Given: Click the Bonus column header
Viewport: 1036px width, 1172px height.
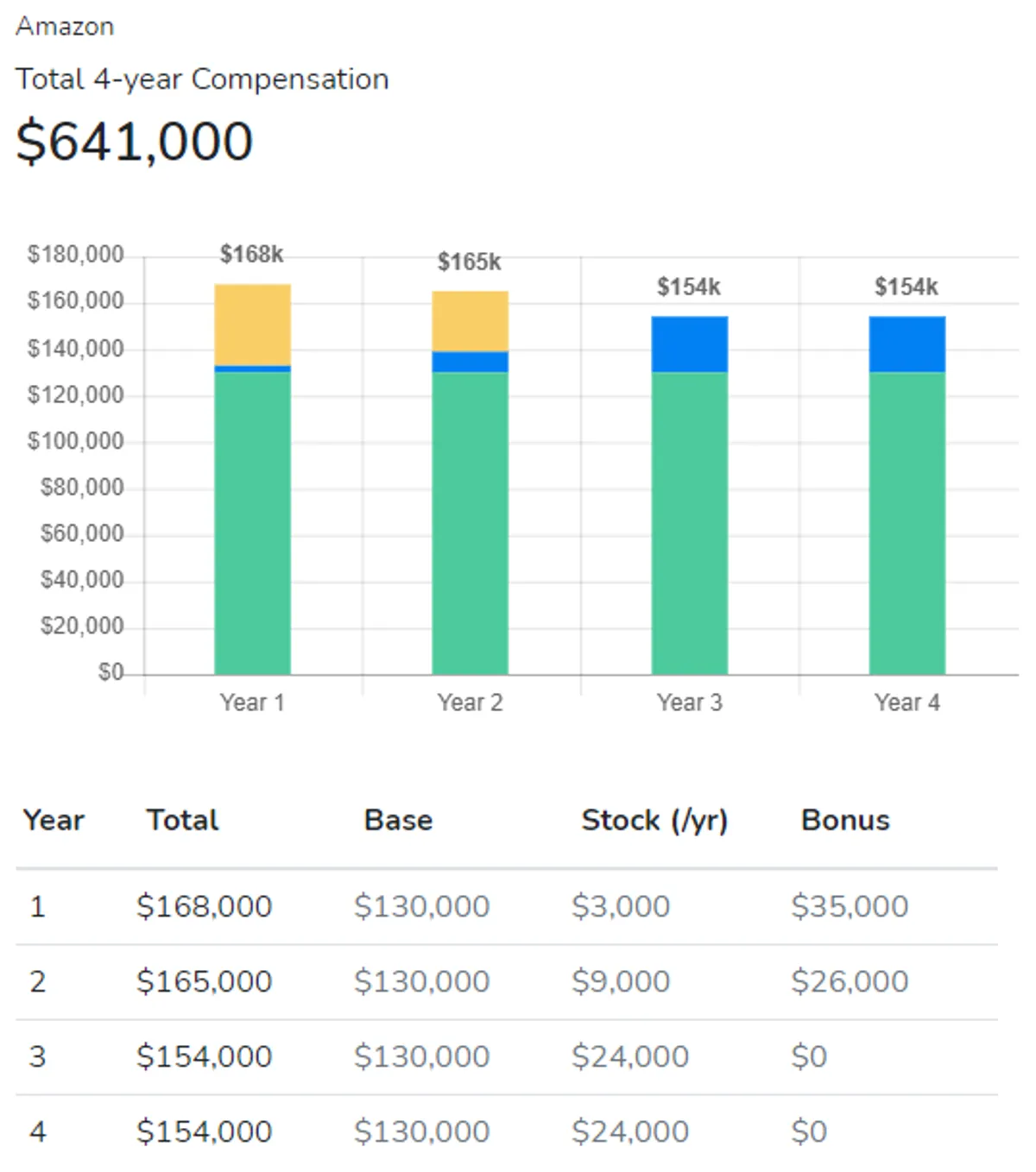Looking at the screenshot, I should point(845,820).
